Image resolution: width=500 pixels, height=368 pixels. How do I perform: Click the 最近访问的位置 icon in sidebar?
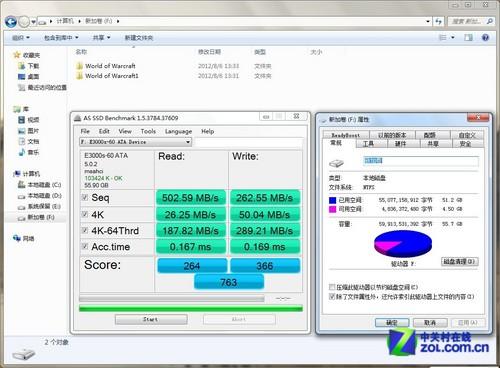[x=21, y=87]
